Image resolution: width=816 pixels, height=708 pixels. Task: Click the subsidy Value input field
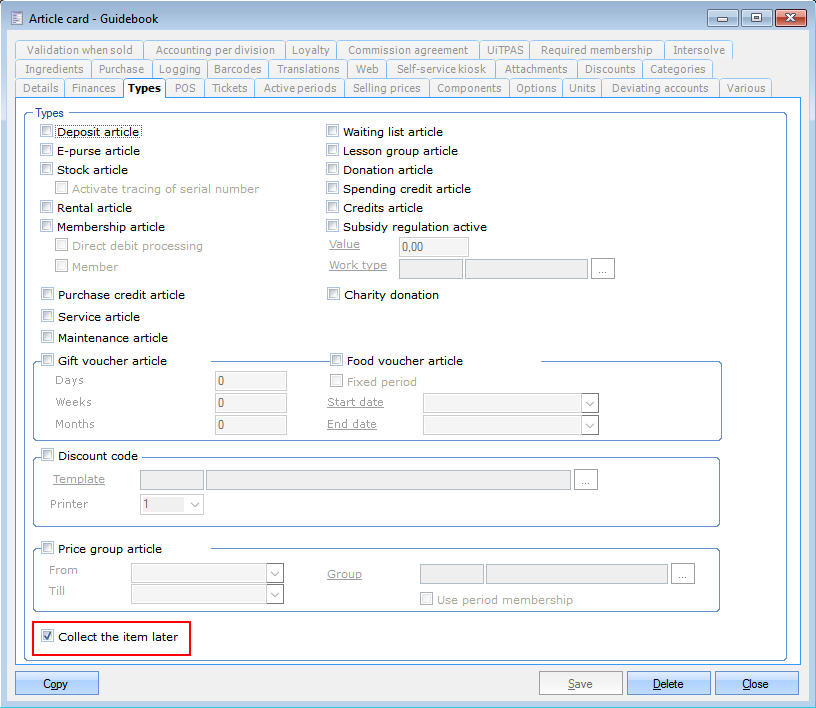pos(433,246)
